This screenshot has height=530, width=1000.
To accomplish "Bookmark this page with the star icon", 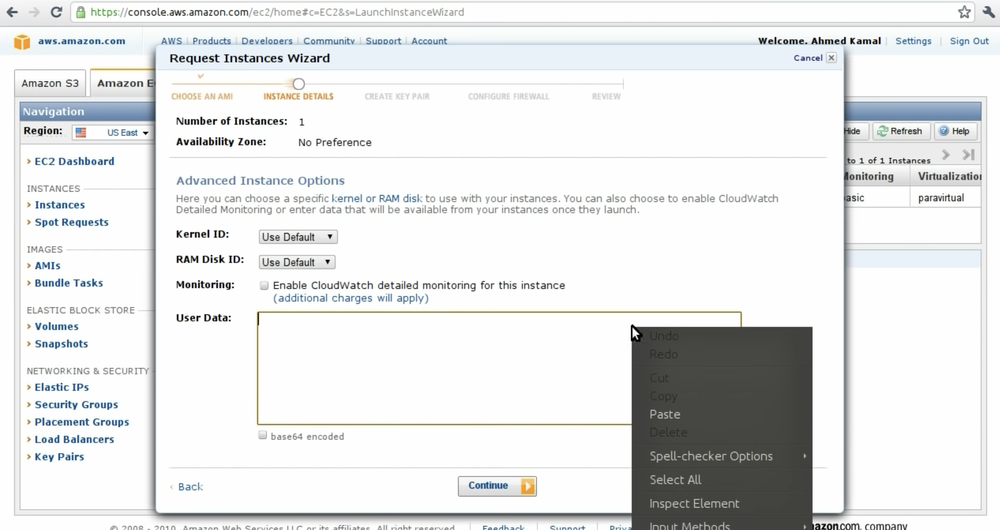I will click(964, 13).
